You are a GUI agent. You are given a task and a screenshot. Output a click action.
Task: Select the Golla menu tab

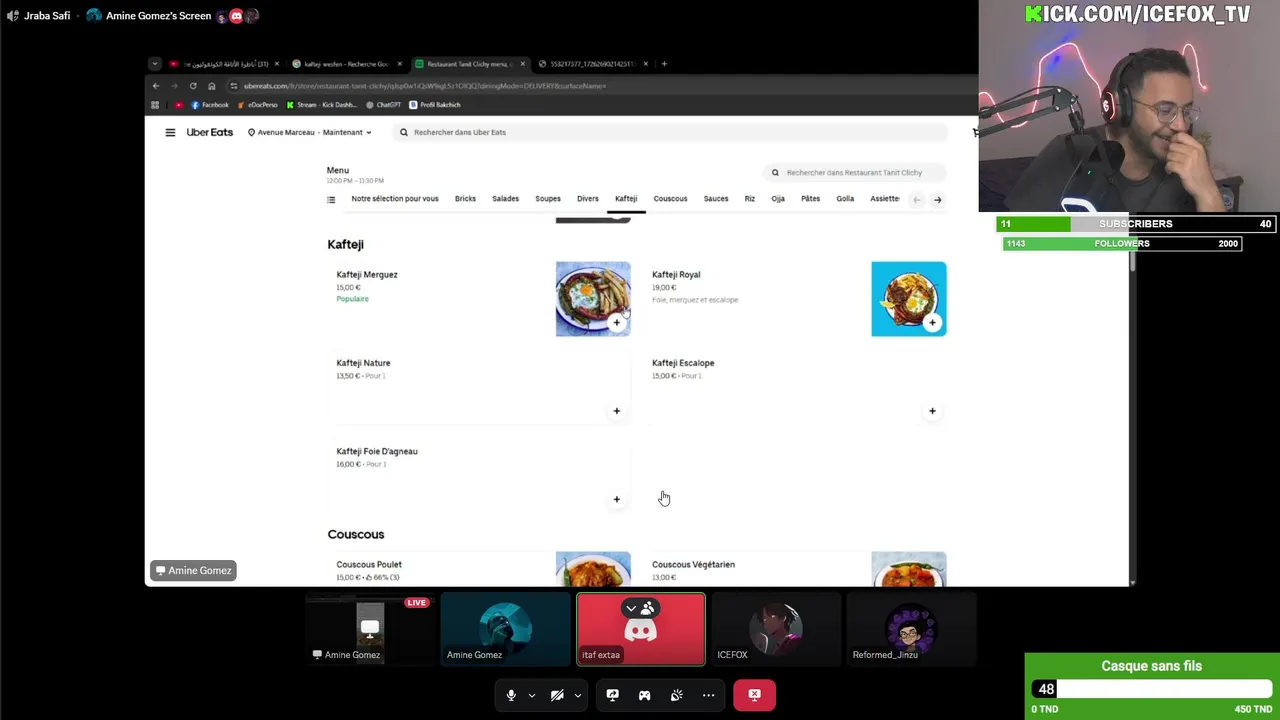click(x=845, y=199)
